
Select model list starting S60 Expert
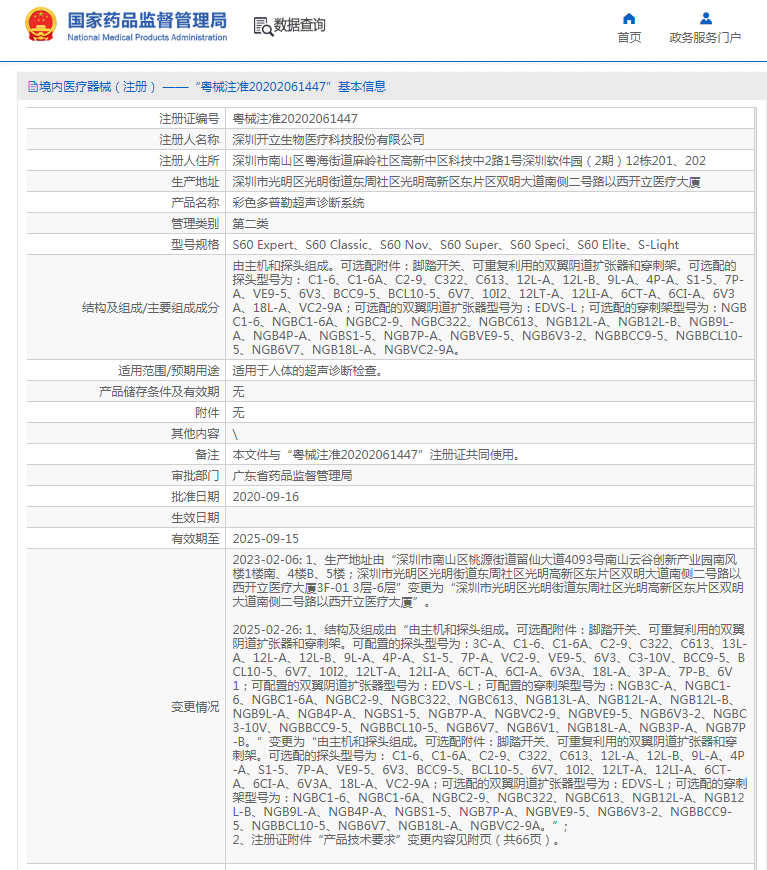(x=456, y=245)
